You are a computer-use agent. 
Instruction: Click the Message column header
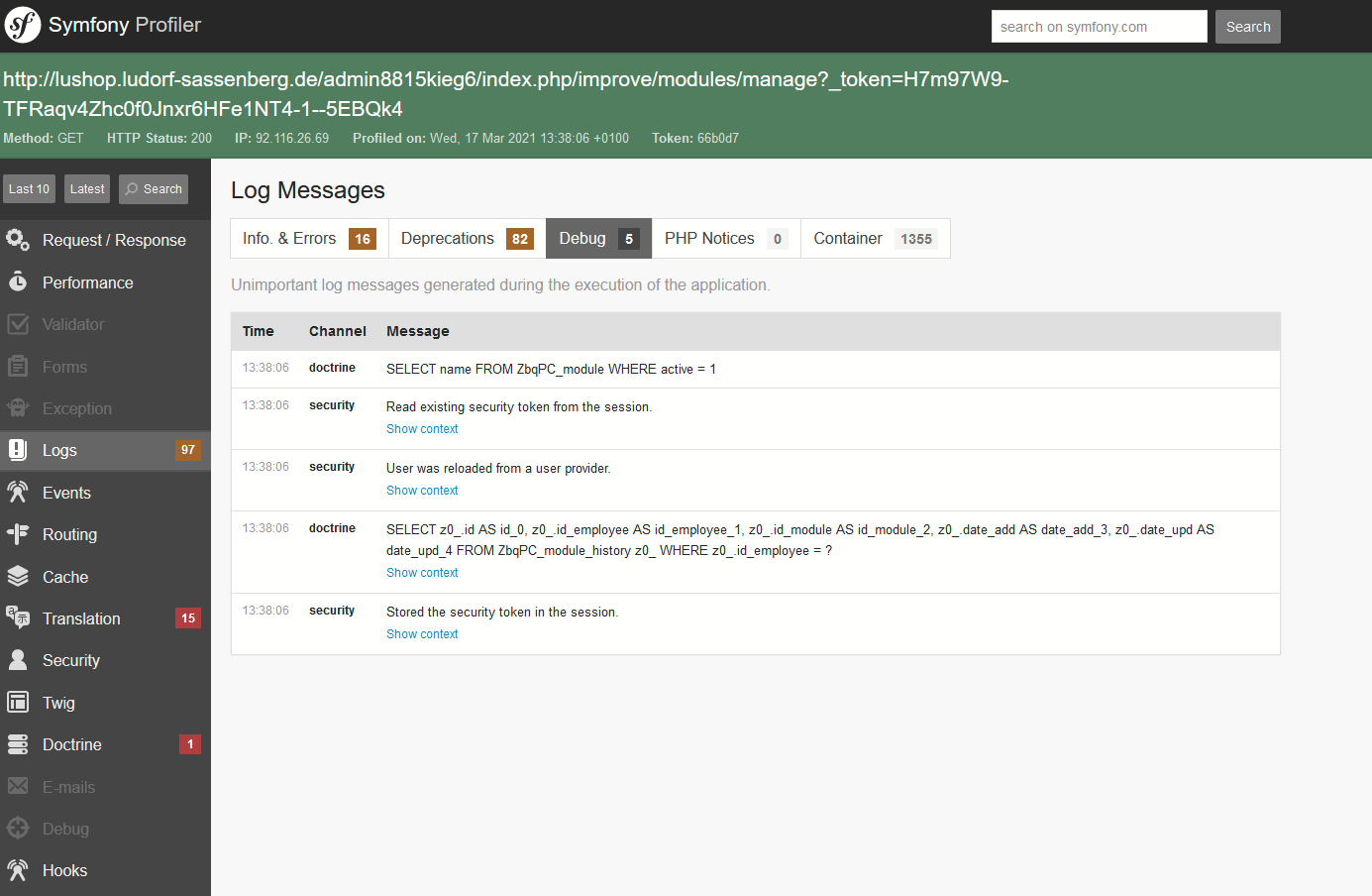point(418,331)
